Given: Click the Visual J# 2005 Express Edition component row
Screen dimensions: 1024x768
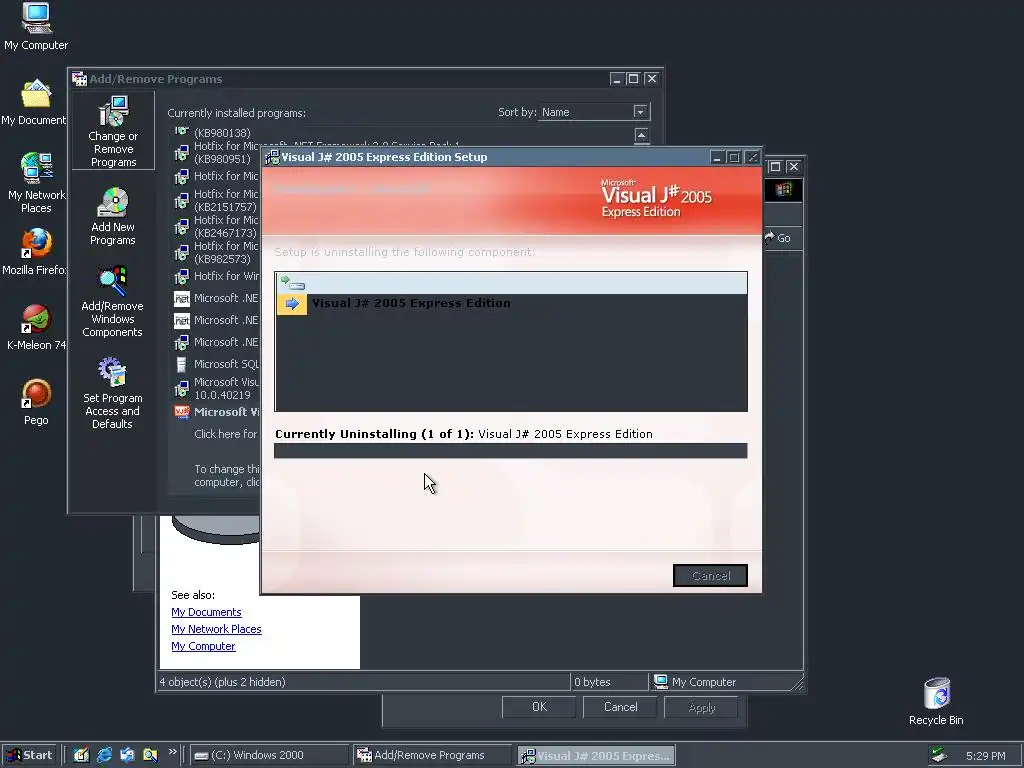Looking at the screenshot, I should click(511, 304).
